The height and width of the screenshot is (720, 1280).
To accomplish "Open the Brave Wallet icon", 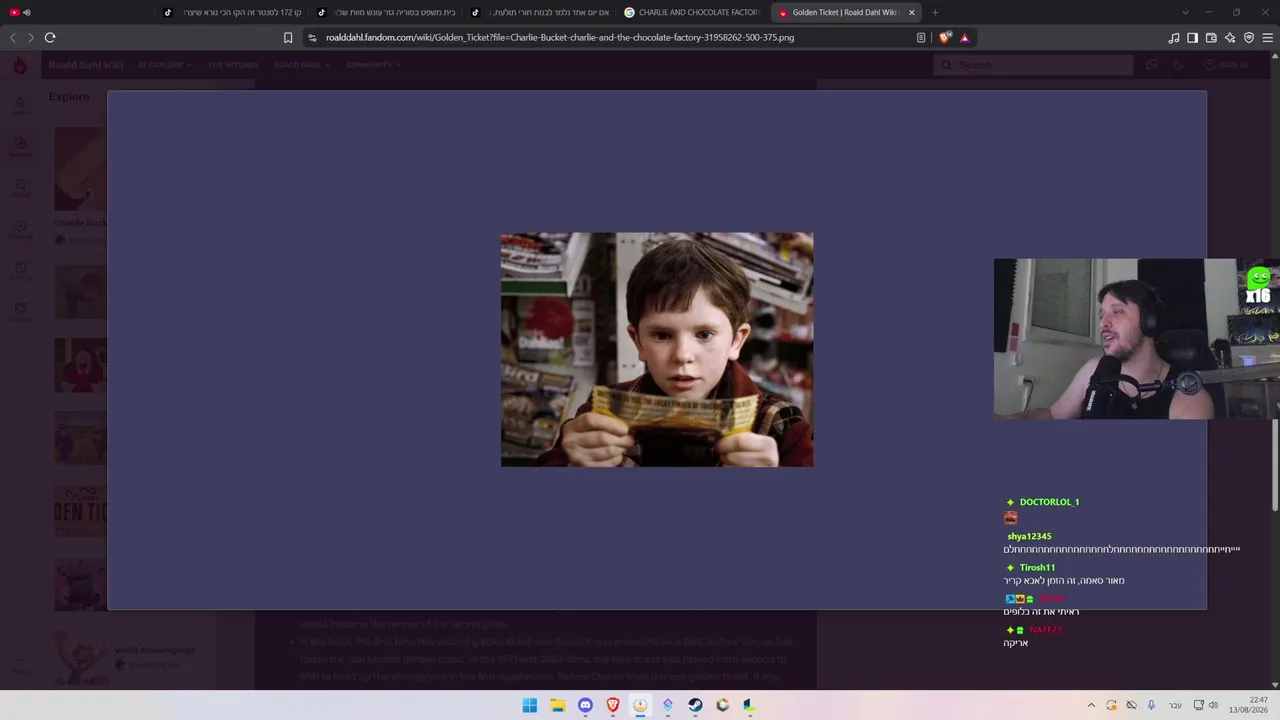I will tap(1211, 38).
